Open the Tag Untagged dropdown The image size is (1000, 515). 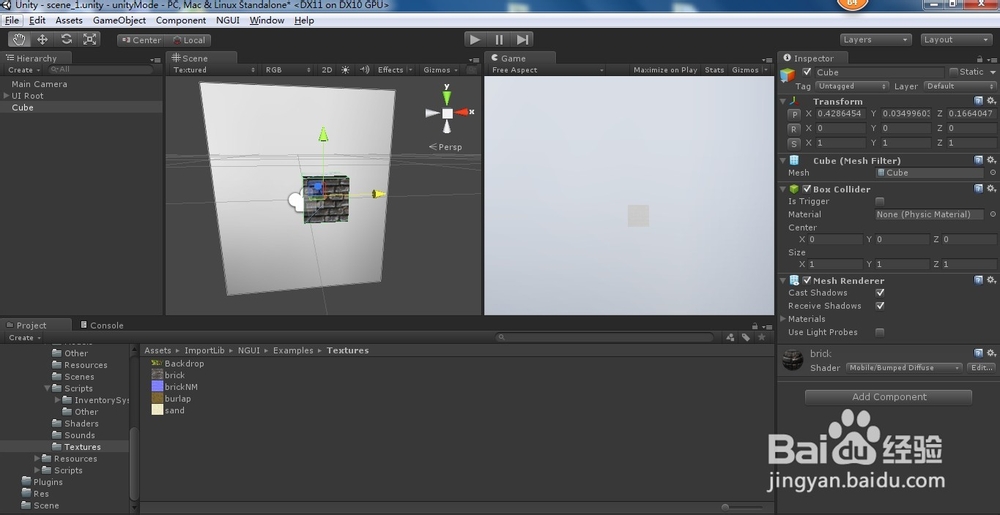point(851,86)
